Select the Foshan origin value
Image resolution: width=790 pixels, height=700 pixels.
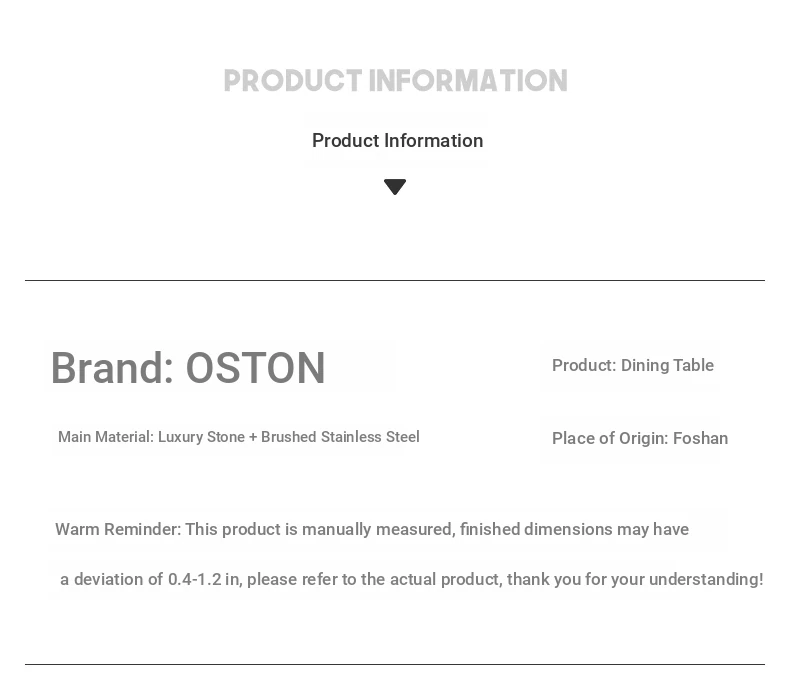(x=700, y=439)
